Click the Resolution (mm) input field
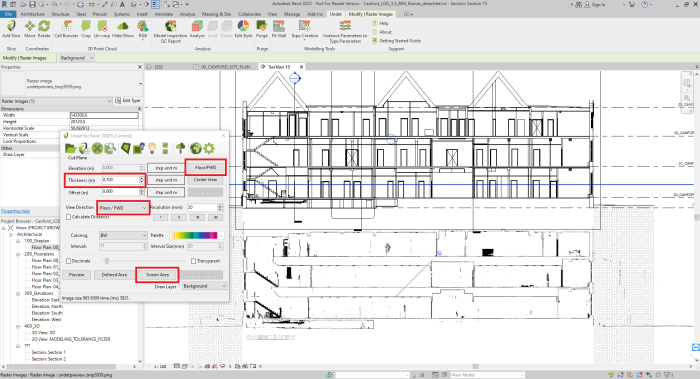Screen dimensions: 700x379 click(x=202, y=208)
